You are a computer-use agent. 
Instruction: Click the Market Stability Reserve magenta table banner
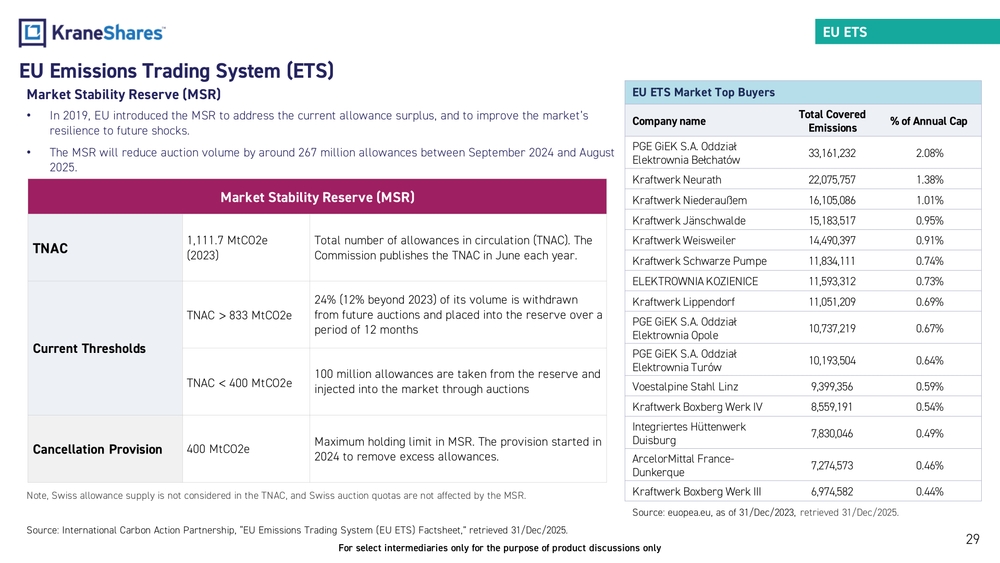[317, 196]
